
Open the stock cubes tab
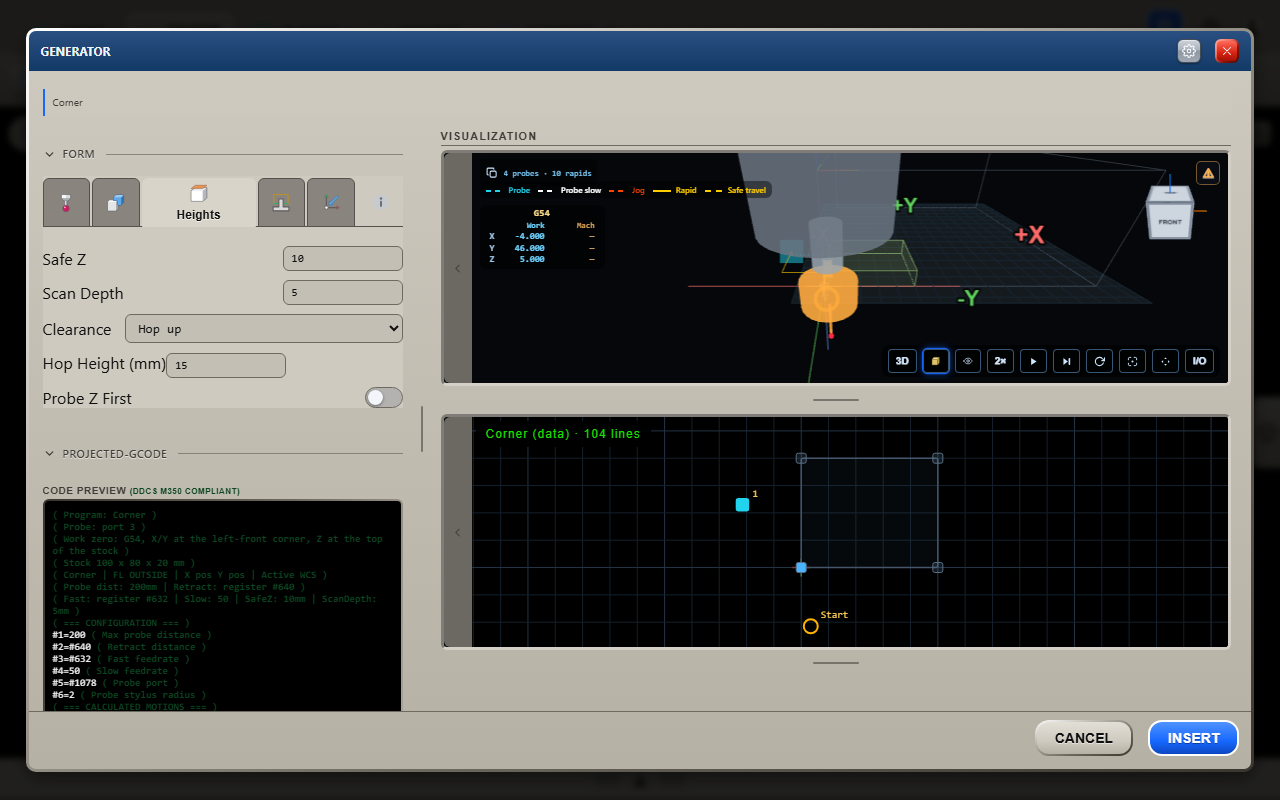116,202
